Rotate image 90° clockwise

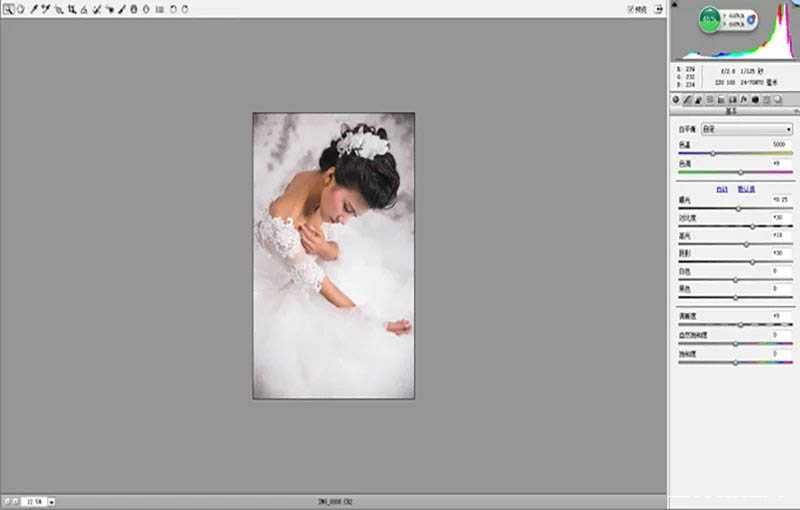click(x=185, y=9)
